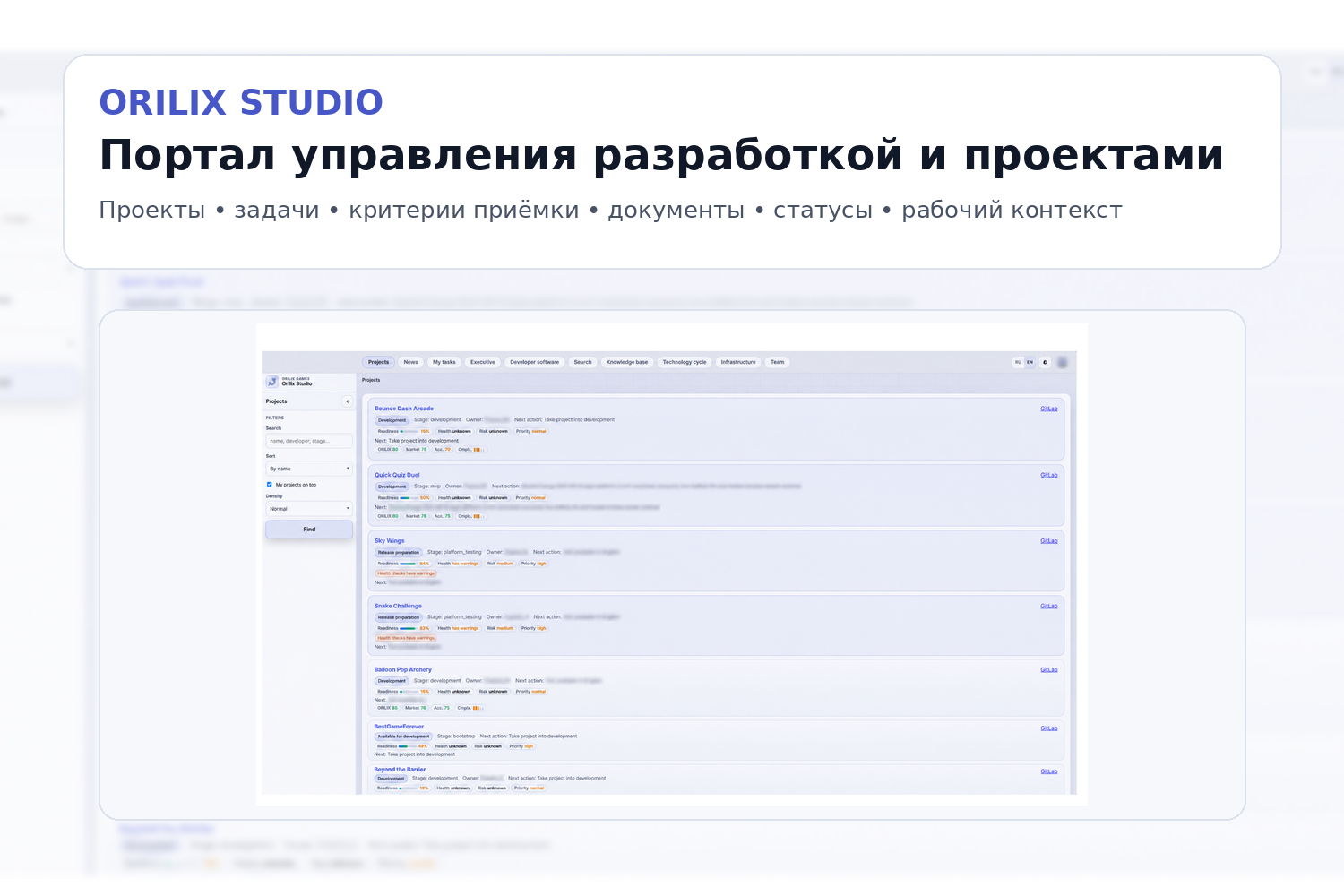This screenshot has height=896, width=1344.
Task: Click the Available for development badge on BestGameForever
Action: [403, 737]
